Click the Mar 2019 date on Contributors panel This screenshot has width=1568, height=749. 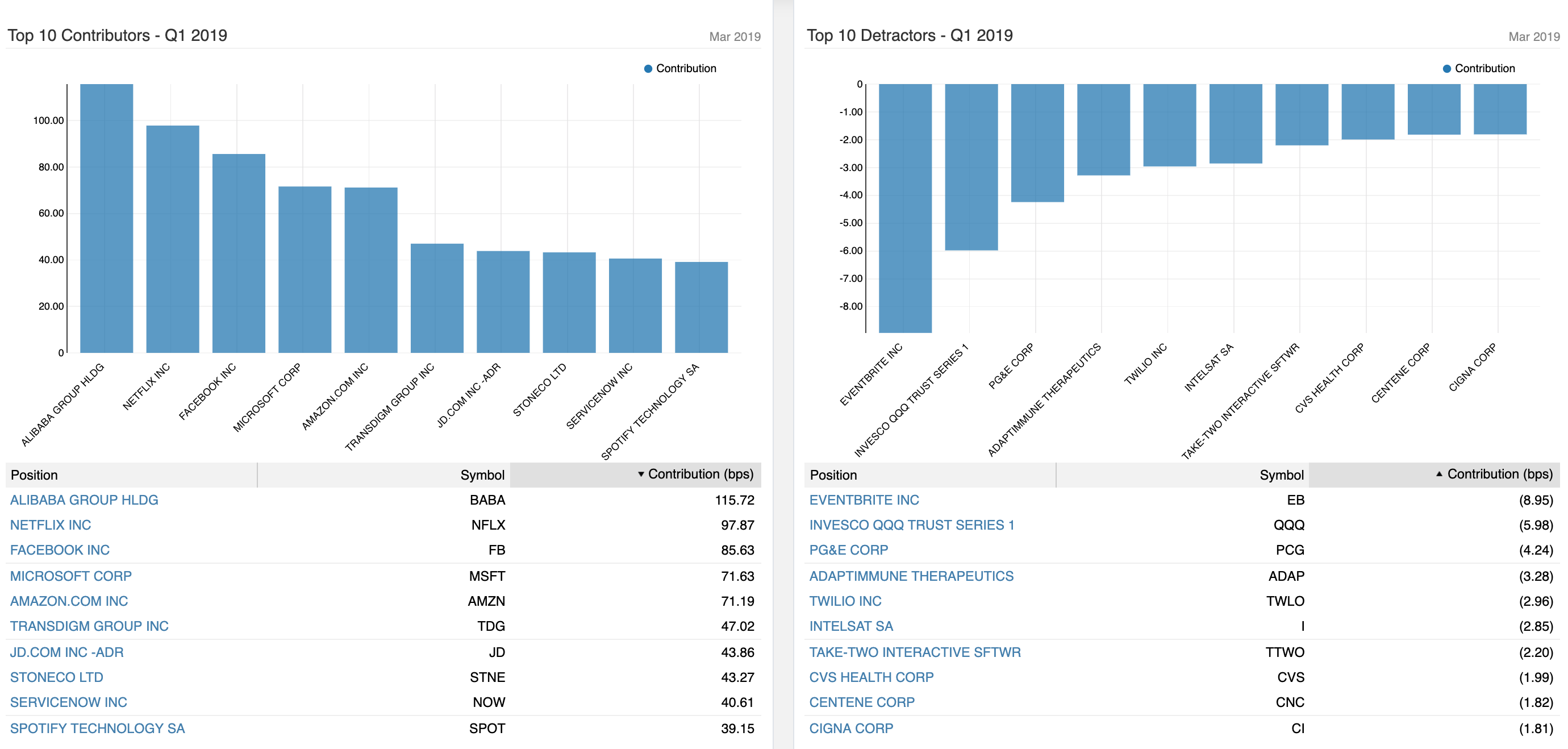(735, 36)
